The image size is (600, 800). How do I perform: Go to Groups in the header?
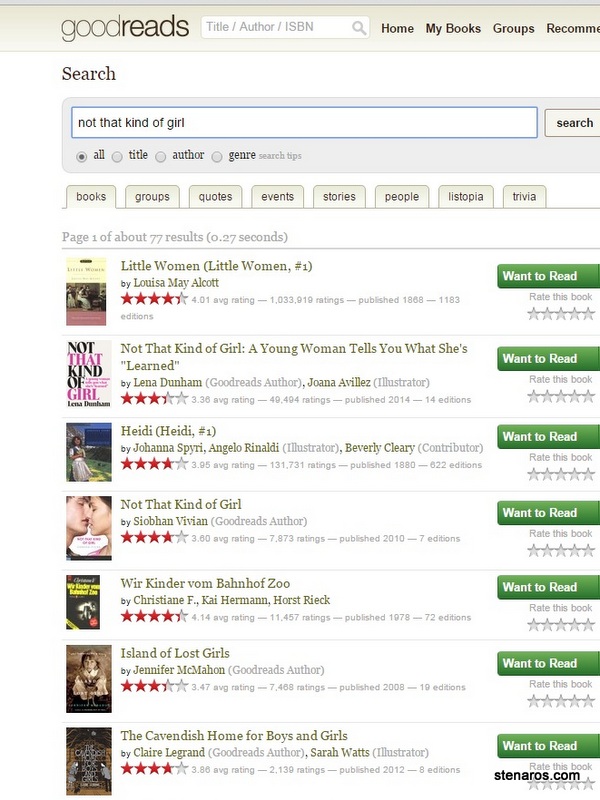[513, 29]
